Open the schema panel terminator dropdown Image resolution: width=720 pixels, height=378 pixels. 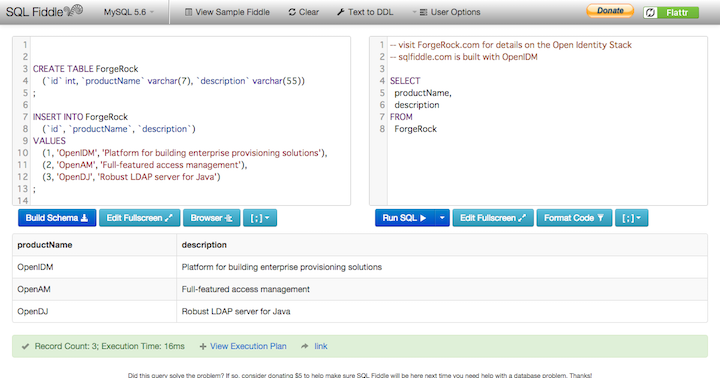(260, 218)
